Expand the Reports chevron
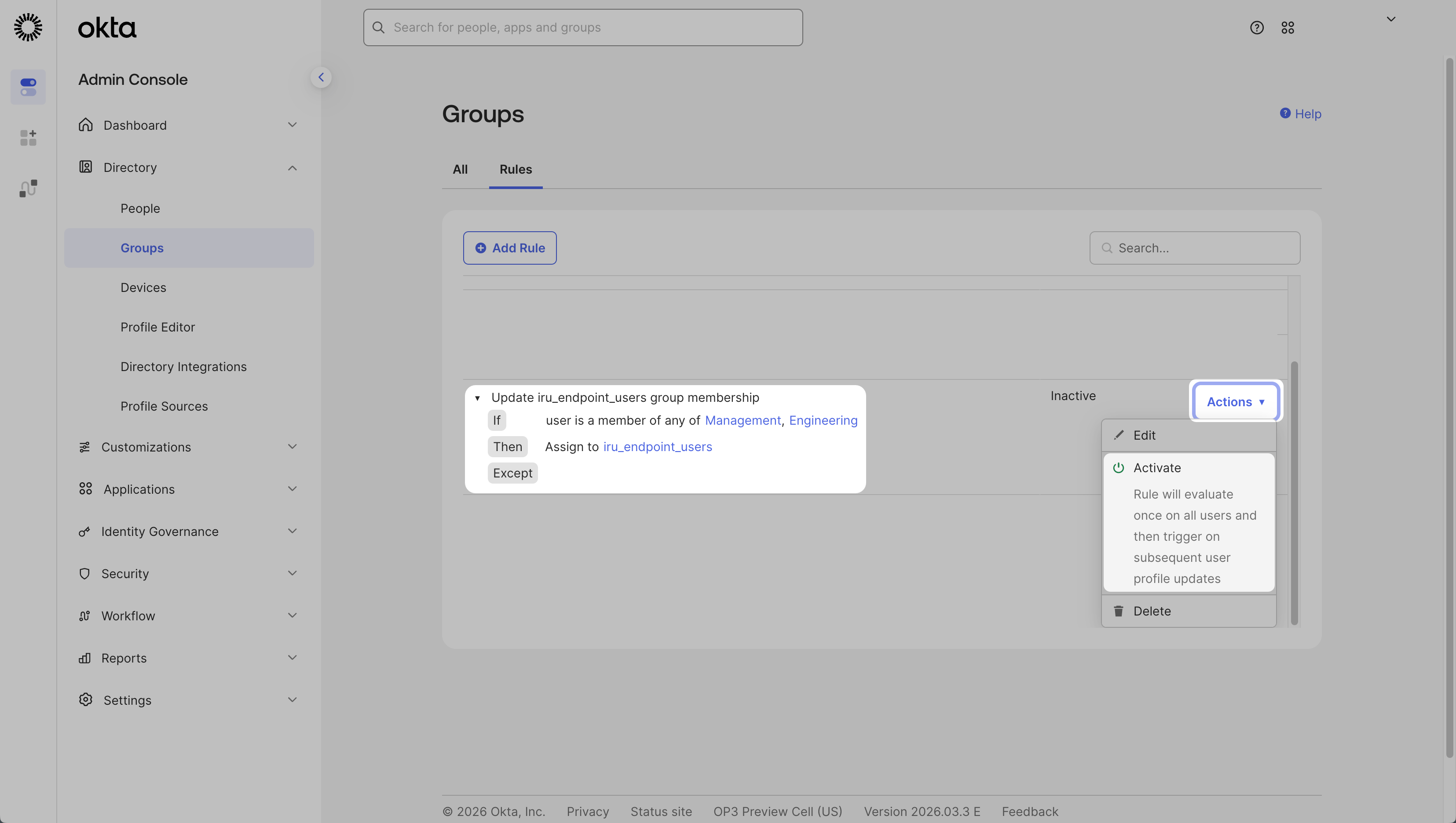Screen dimensions: 1456x823 [x=292, y=657]
